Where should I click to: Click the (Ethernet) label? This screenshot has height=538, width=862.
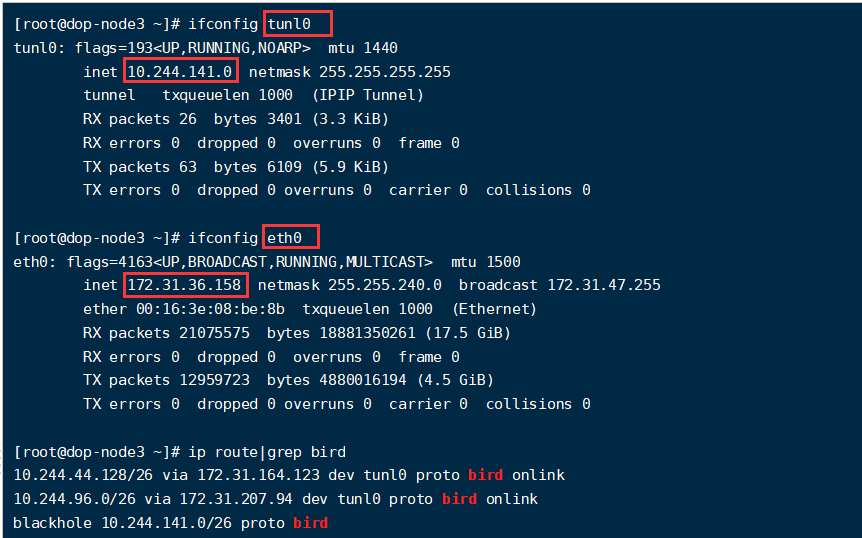coord(494,309)
